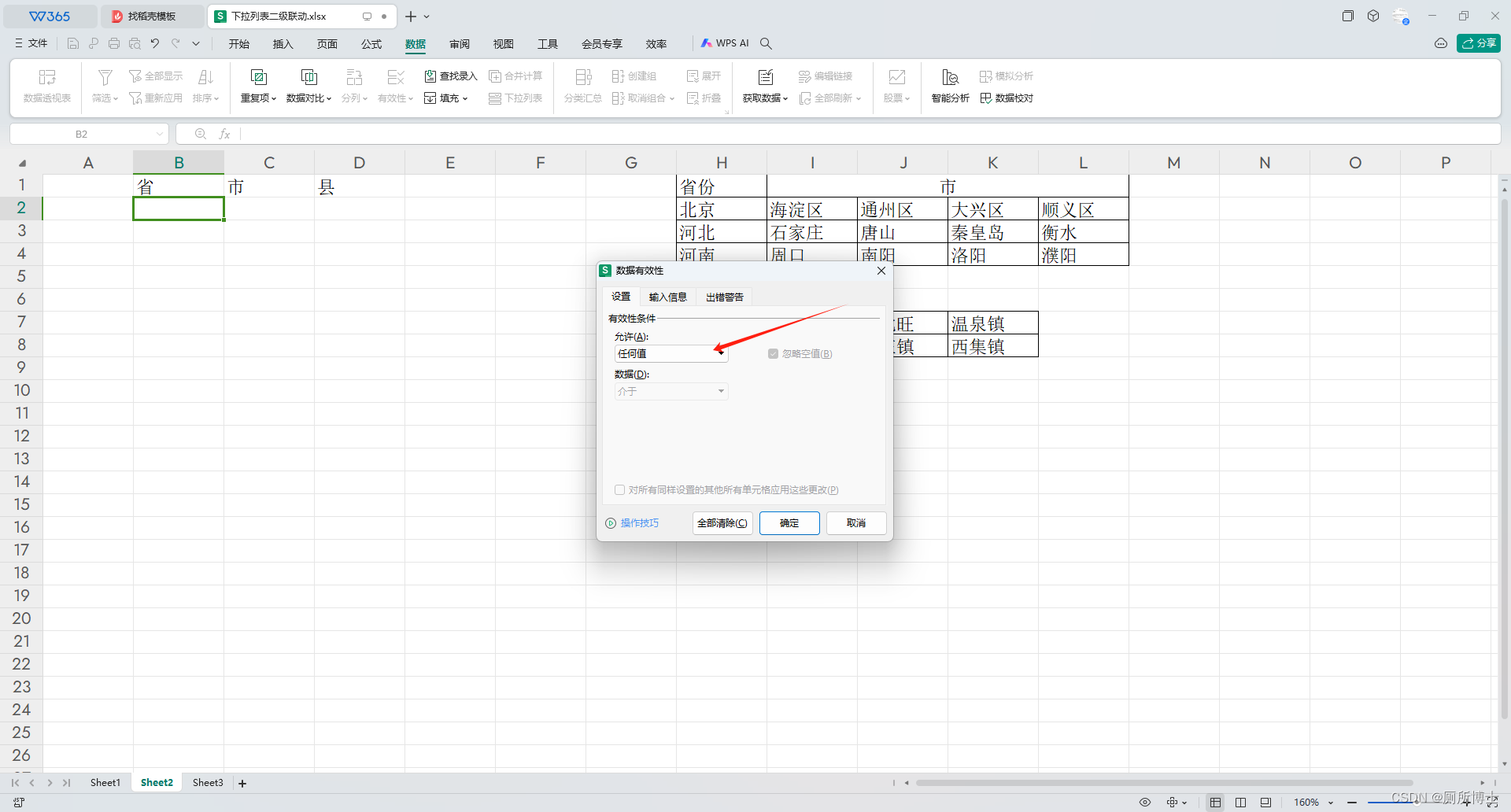Toggle apply changes to all same-setting cells checkbox

[x=620, y=490]
